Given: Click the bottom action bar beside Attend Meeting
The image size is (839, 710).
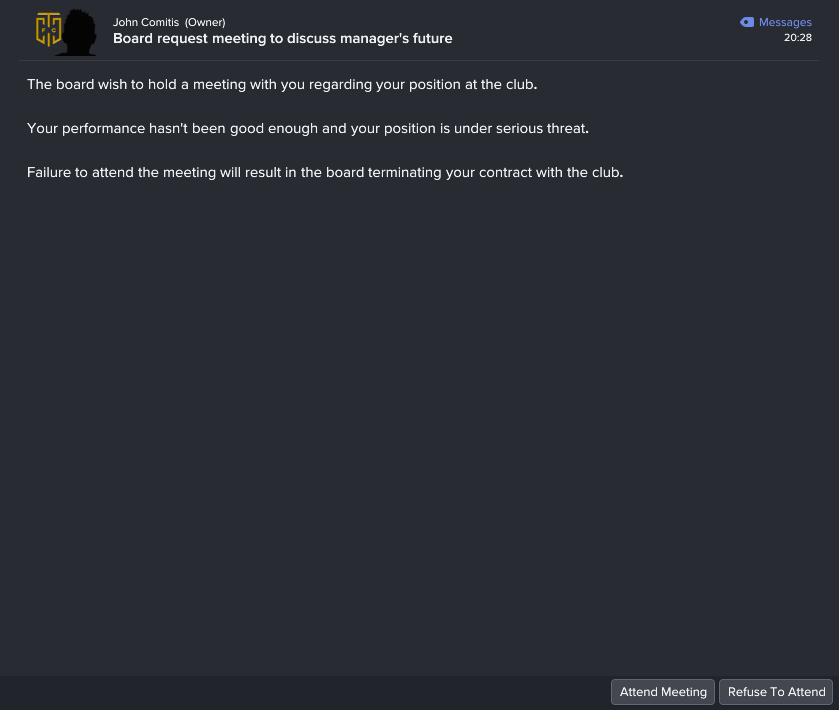Looking at the screenshot, I should 305,692.
